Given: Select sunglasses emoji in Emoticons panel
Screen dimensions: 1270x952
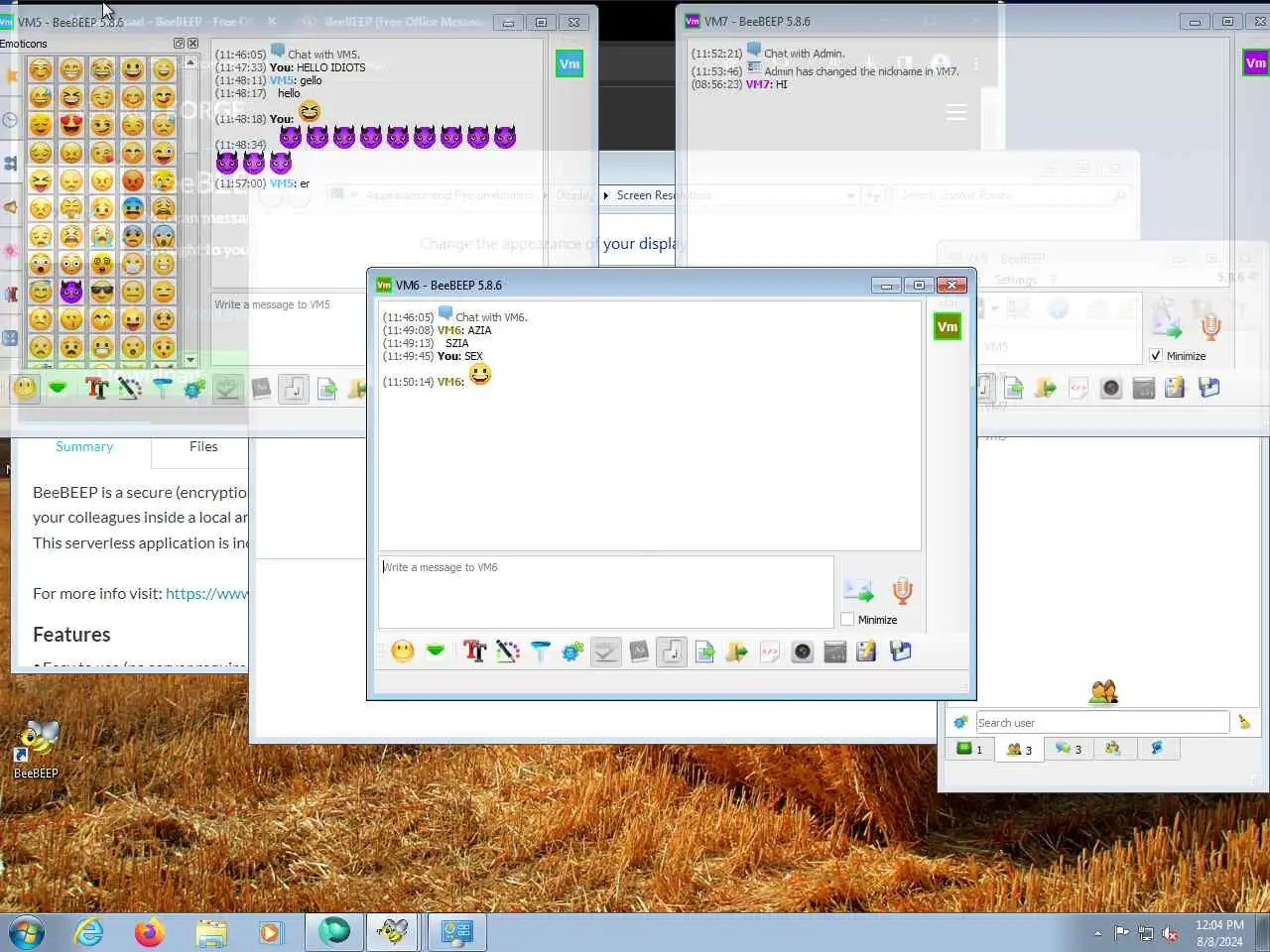Looking at the screenshot, I should [x=102, y=292].
